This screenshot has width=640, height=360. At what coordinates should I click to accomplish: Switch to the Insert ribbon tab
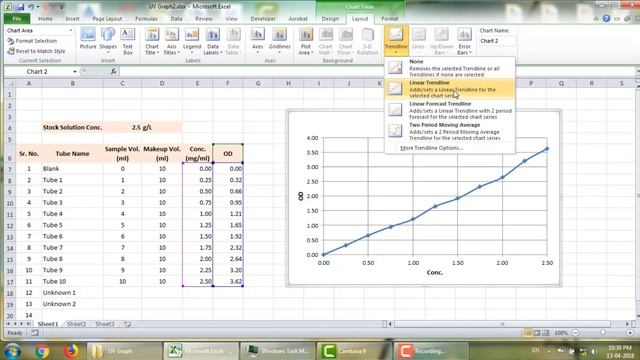click(x=72, y=19)
